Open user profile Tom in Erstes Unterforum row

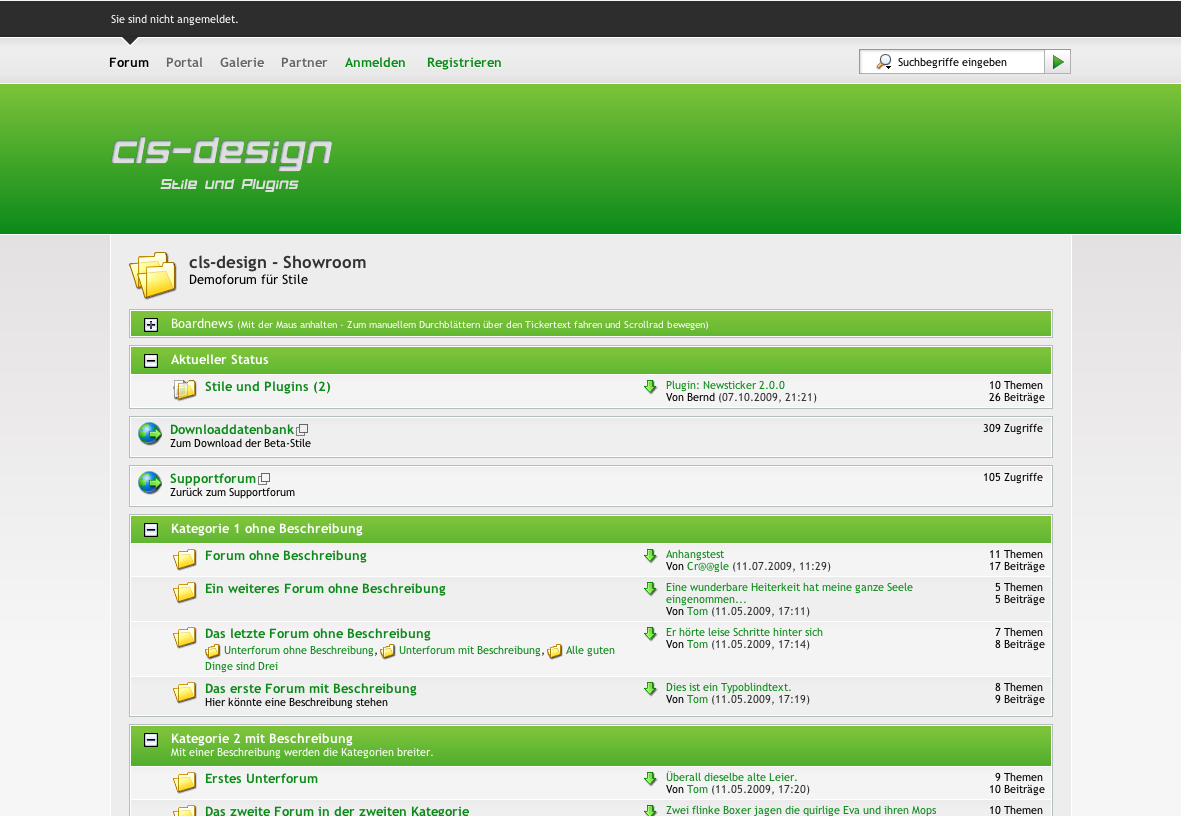(697, 790)
